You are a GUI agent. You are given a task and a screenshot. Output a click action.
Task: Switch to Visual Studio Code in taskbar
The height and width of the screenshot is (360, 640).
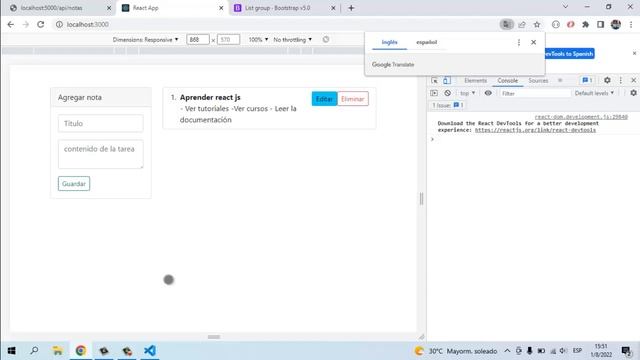150,351
